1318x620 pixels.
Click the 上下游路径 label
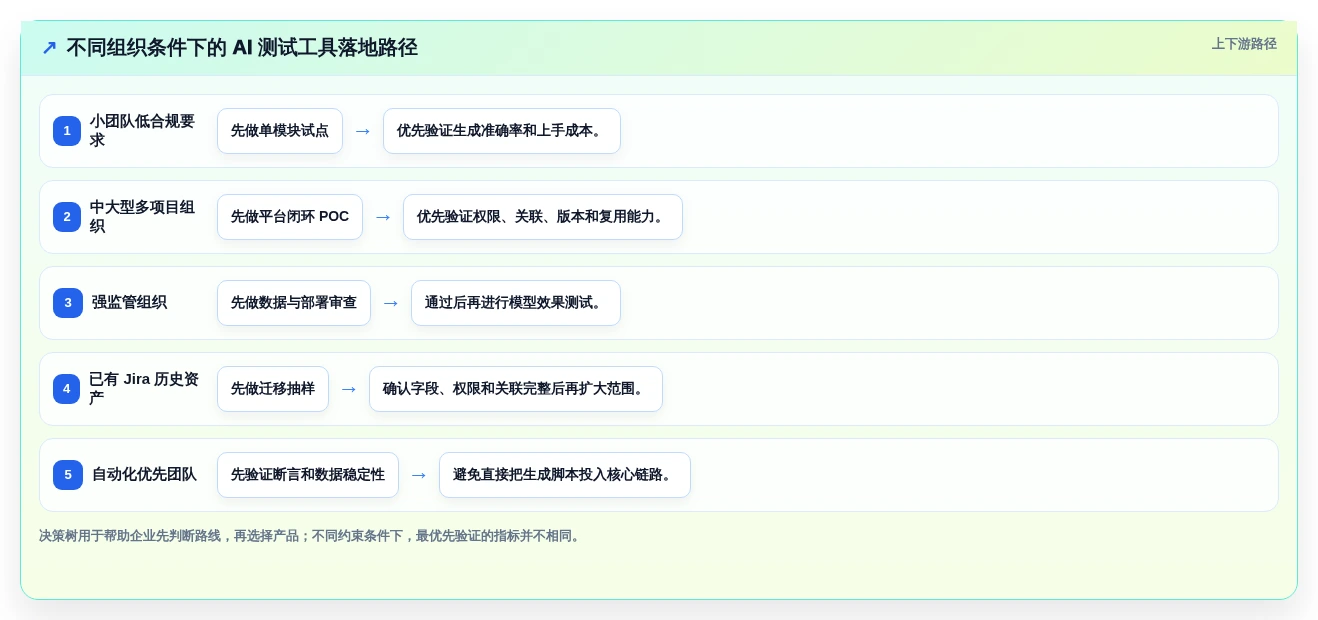point(1244,44)
